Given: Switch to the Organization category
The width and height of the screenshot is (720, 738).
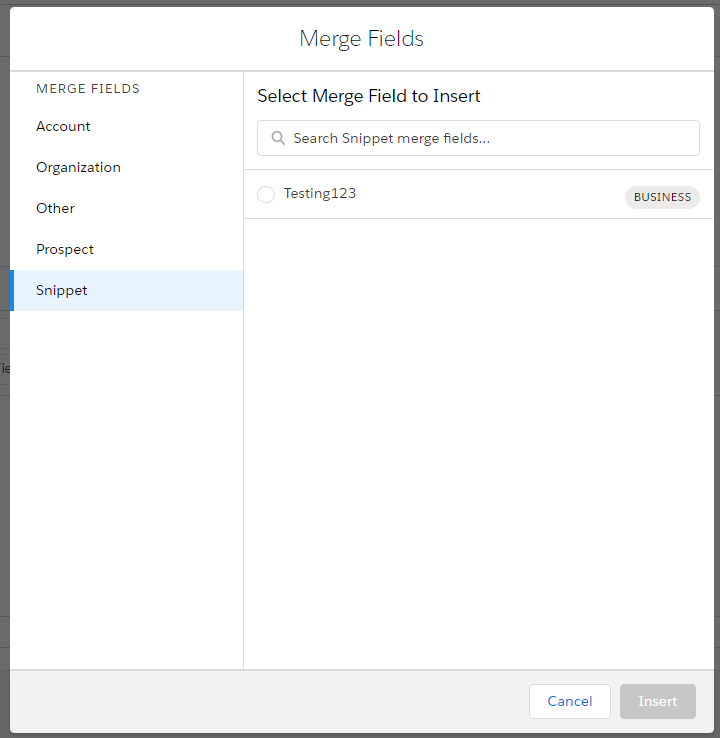Looking at the screenshot, I should (78, 167).
